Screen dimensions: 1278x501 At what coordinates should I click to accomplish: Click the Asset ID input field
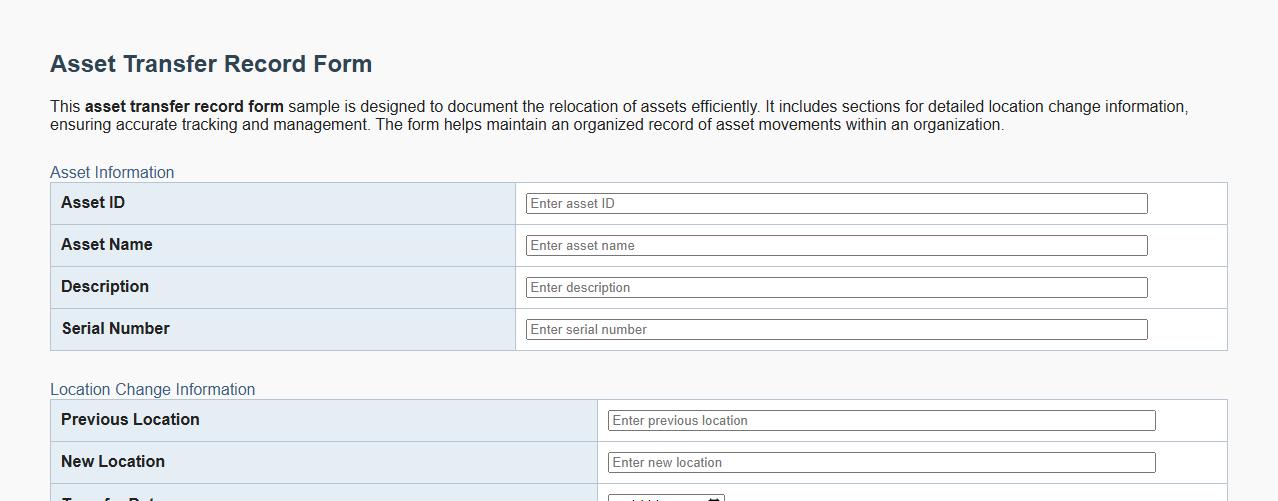(836, 203)
